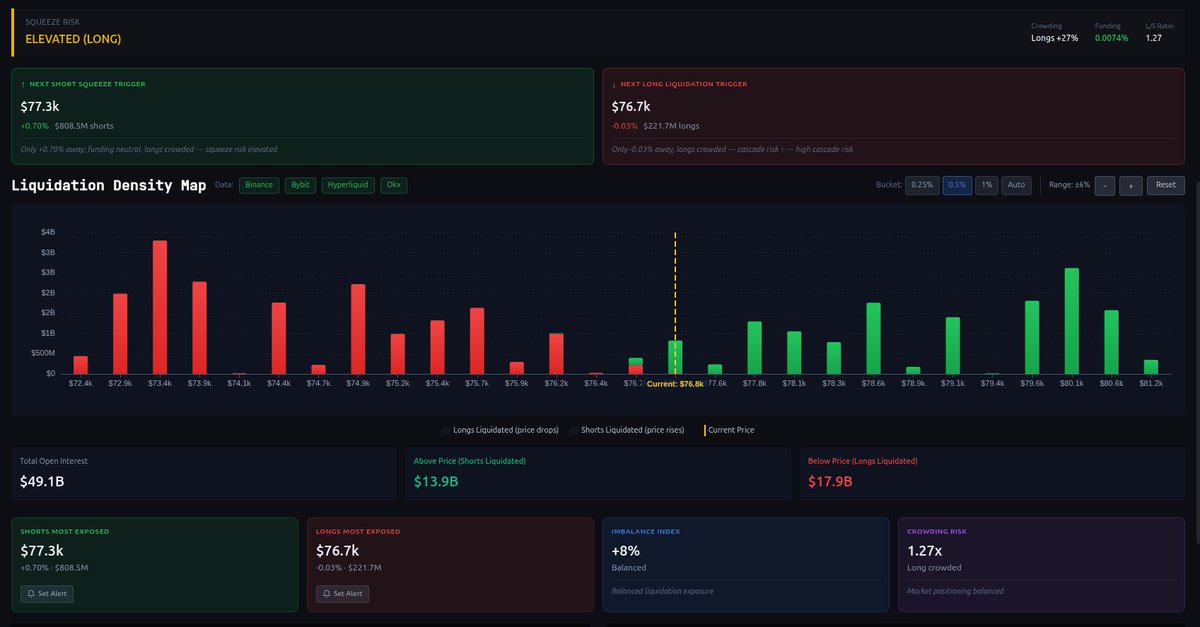
Task: Click the $4B y-axis label
Action: [48, 232]
